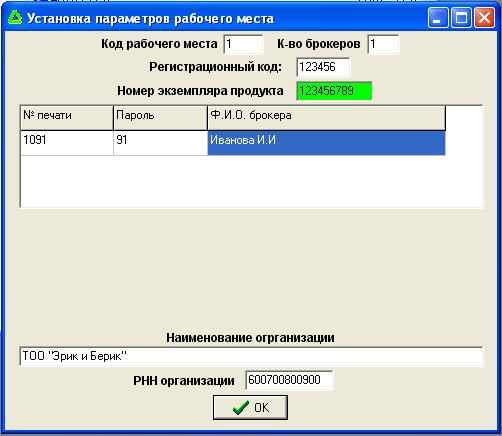Image resolution: width=502 pixels, height=436 pixels.
Task: Click the OK button with green checkmark
Action: pos(250,407)
